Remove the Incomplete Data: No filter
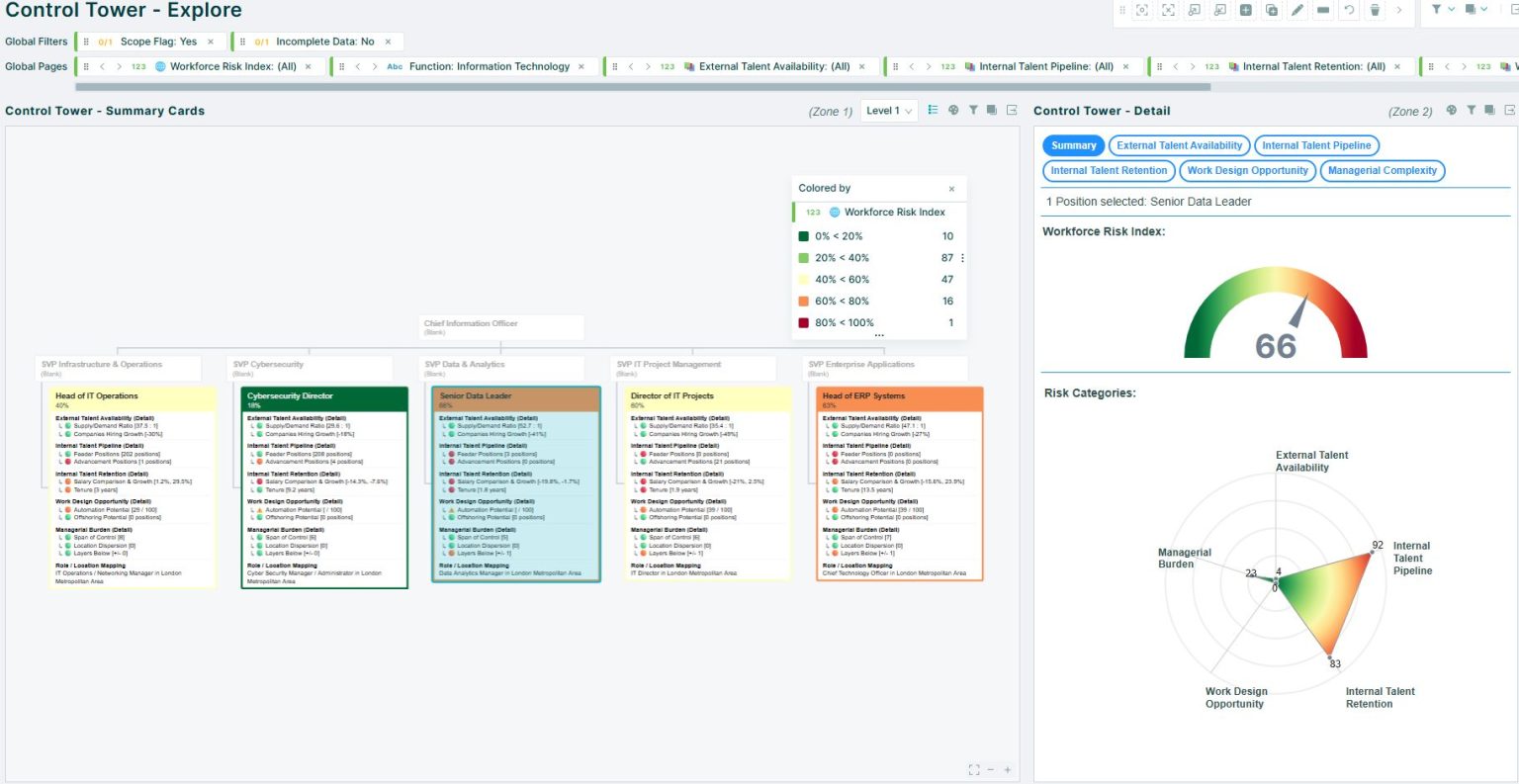 click(388, 42)
